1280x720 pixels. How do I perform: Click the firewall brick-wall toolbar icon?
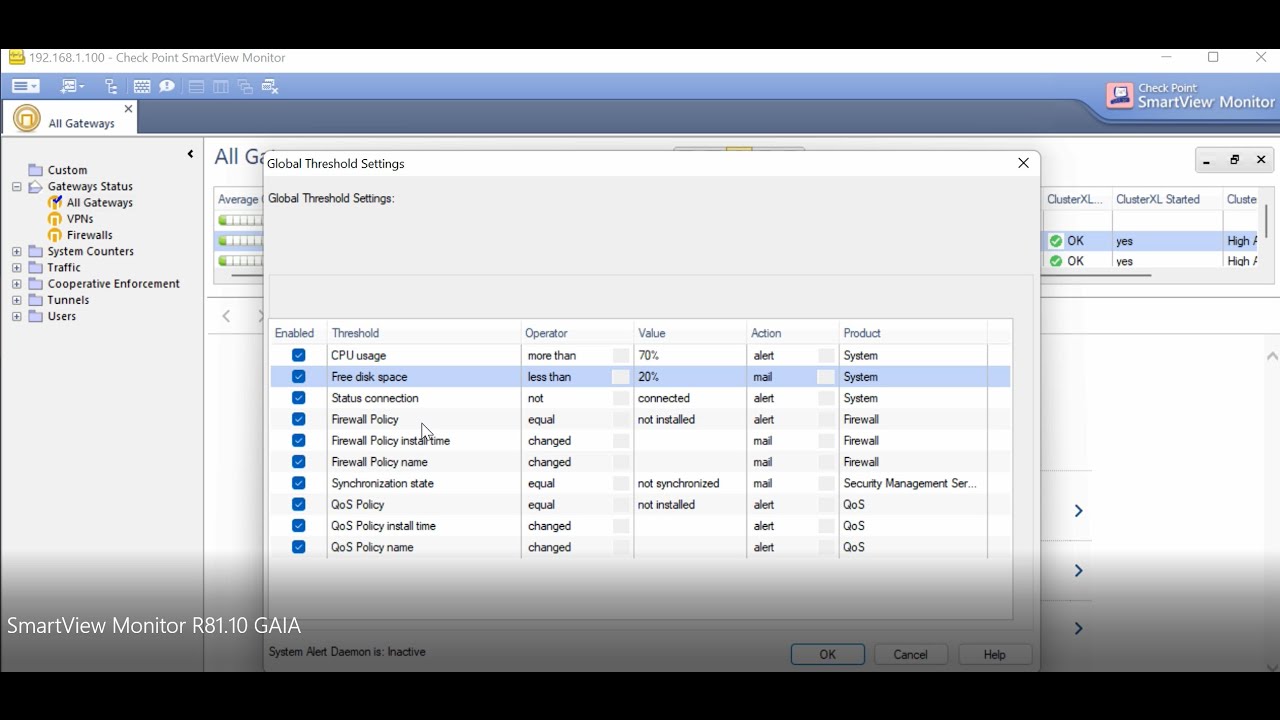(x=142, y=87)
